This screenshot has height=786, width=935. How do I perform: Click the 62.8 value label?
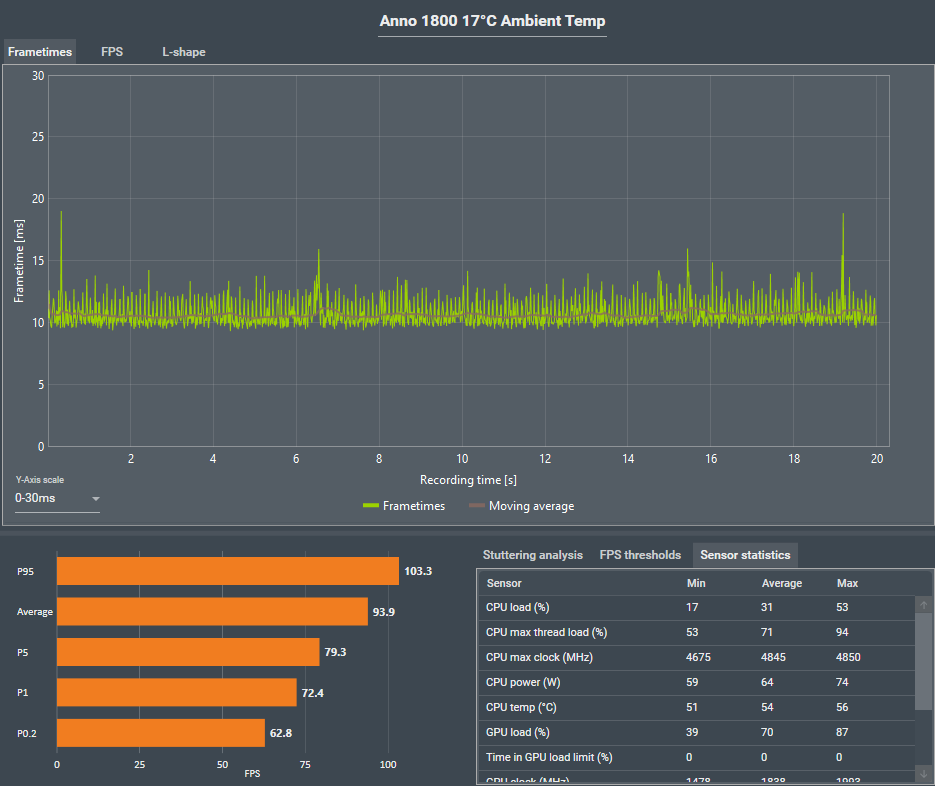tap(281, 733)
